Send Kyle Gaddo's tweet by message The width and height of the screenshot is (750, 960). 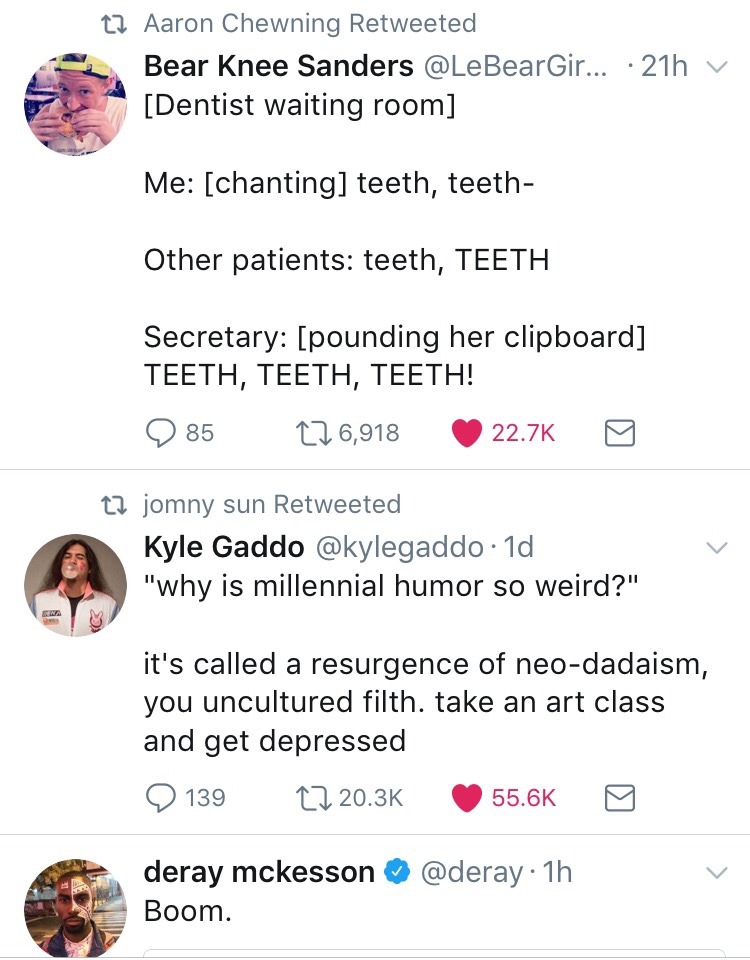click(620, 797)
